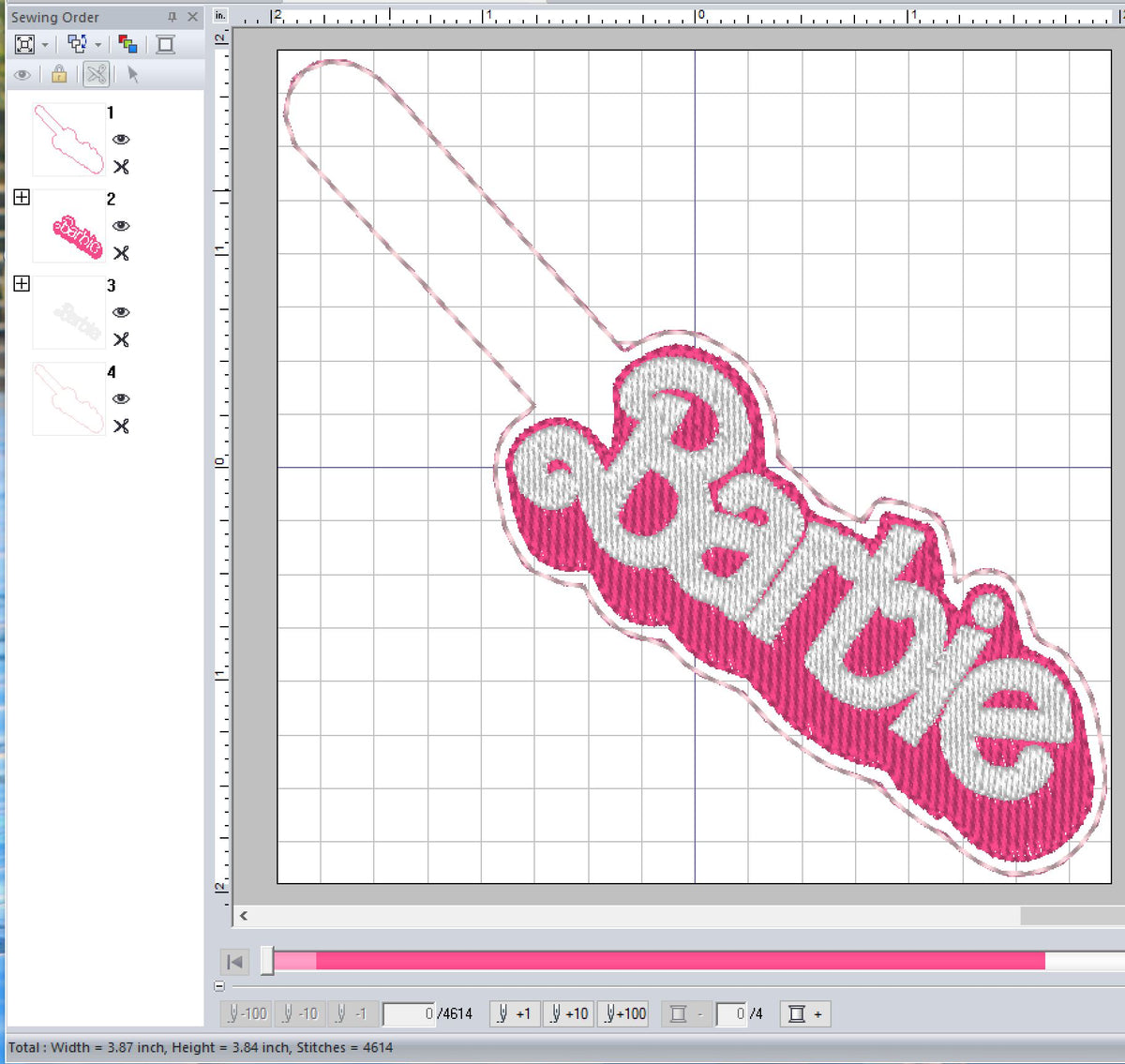Toggle the scissors trim icon in toolbar
The width and height of the screenshot is (1125, 1064).
coord(96,74)
